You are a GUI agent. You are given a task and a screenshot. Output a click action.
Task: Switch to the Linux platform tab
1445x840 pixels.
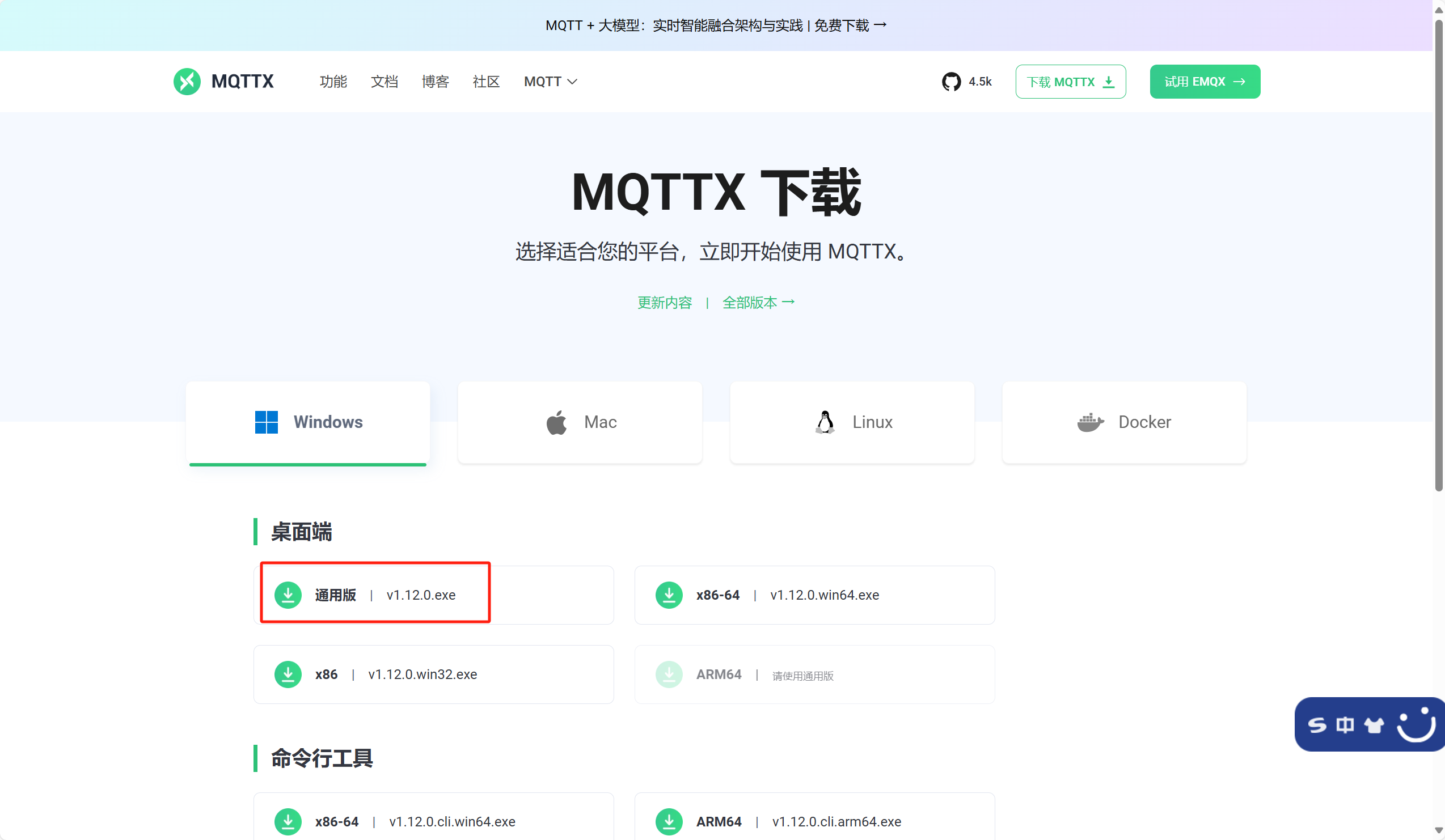(852, 422)
